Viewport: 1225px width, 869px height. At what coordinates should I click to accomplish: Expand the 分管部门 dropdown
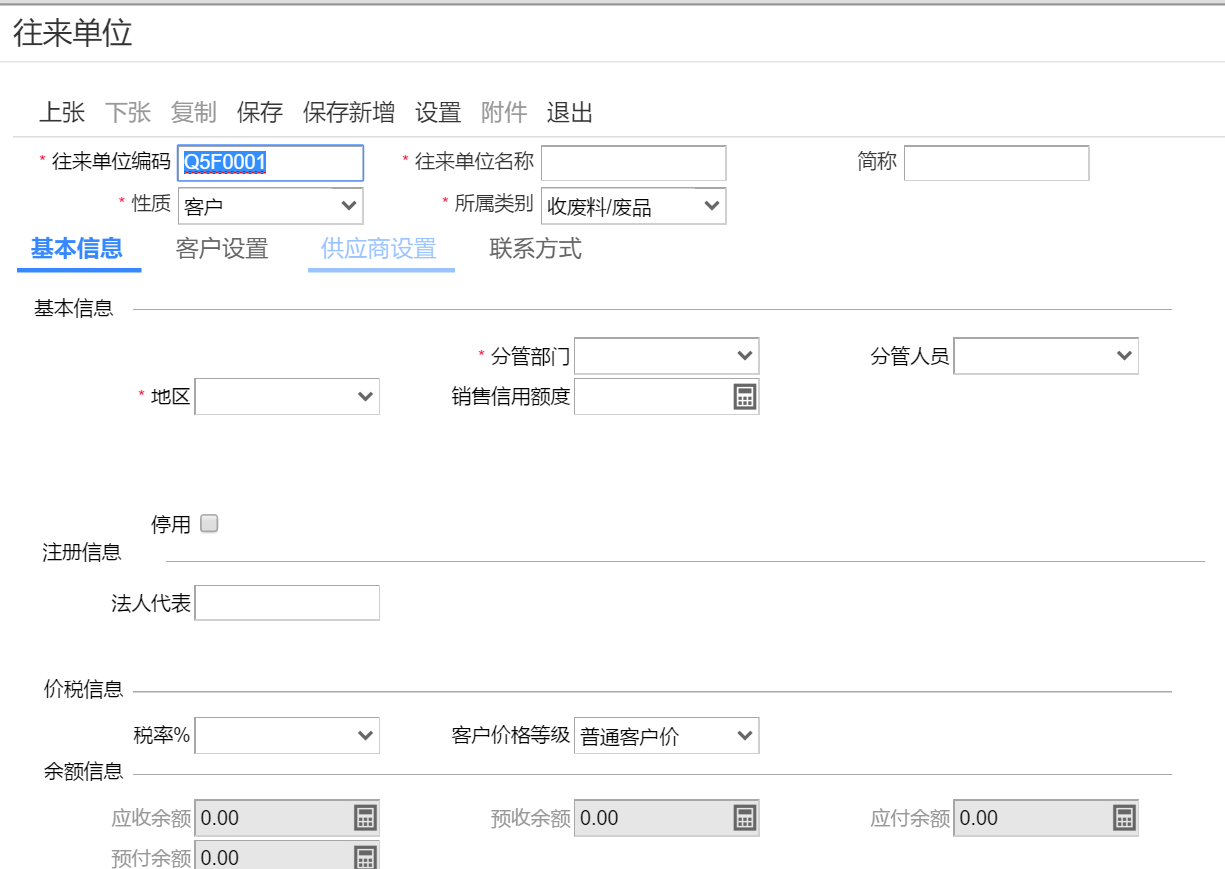pos(667,356)
